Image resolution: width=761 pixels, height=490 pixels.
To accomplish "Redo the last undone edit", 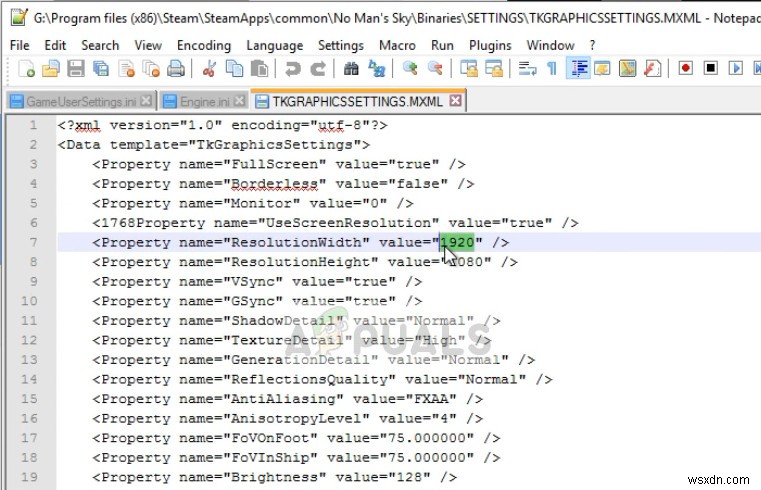I will point(318,68).
